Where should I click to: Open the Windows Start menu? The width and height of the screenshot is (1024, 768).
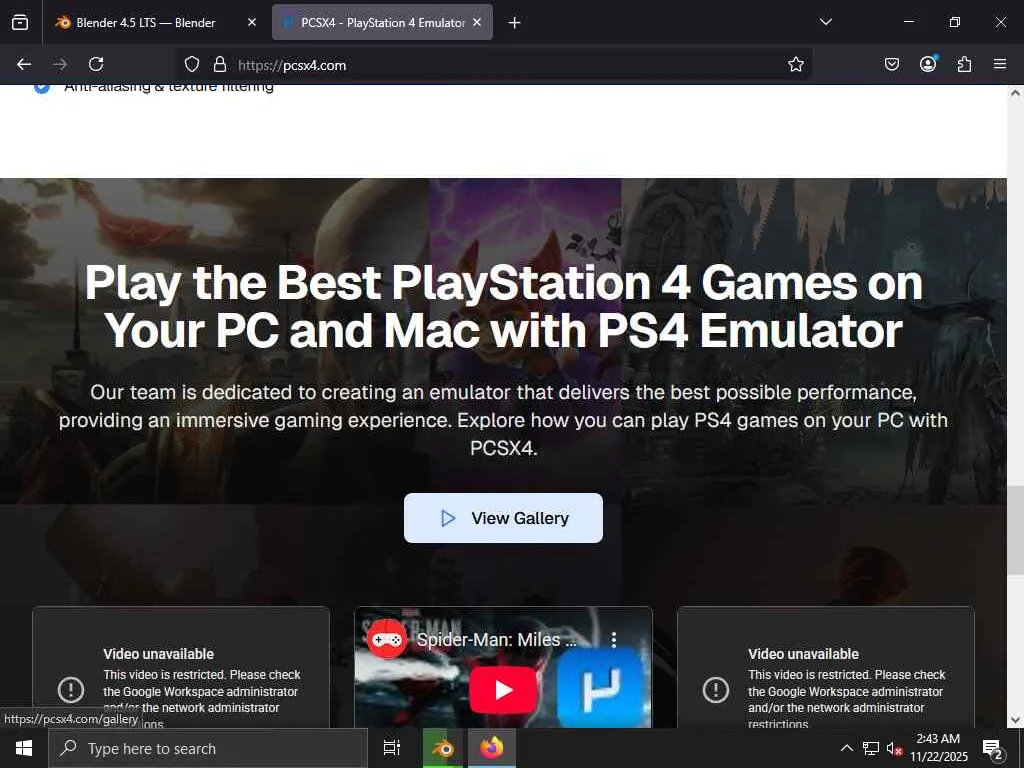pos(24,748)
